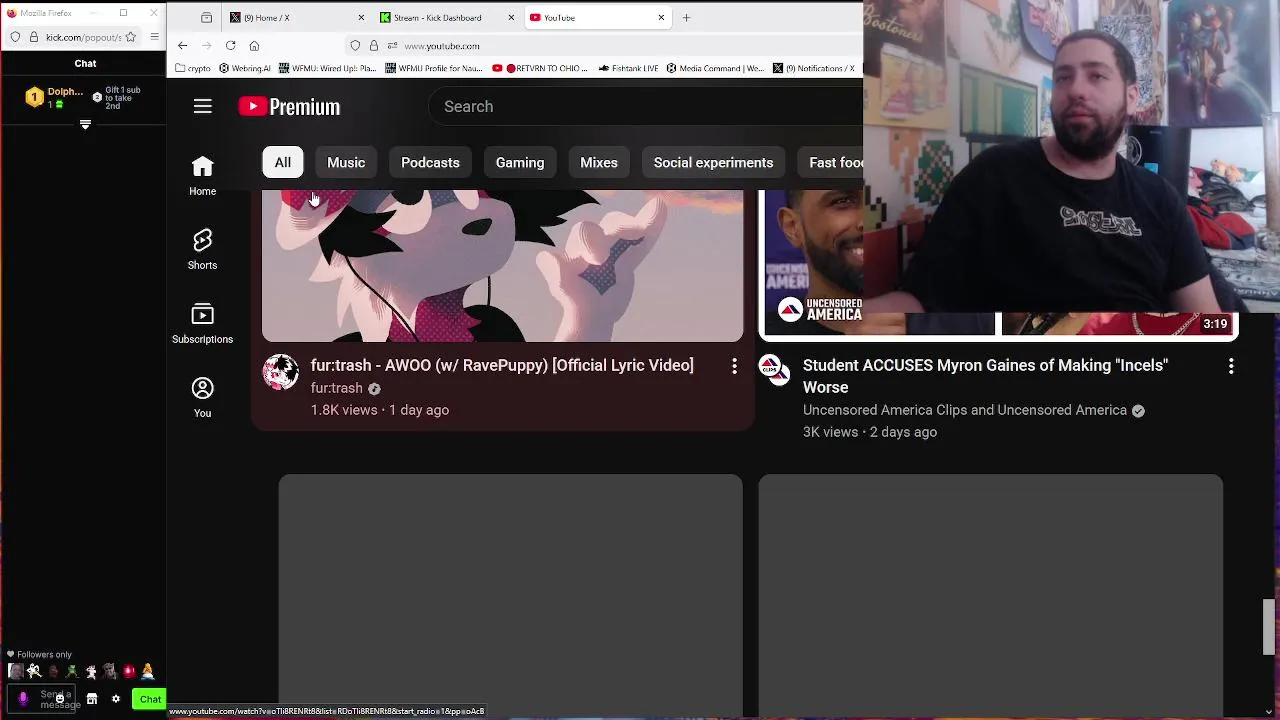Open WFMU: Wired Up bookmark
The height and width of the screenshot is (720, 1280).
pos(327,68)
